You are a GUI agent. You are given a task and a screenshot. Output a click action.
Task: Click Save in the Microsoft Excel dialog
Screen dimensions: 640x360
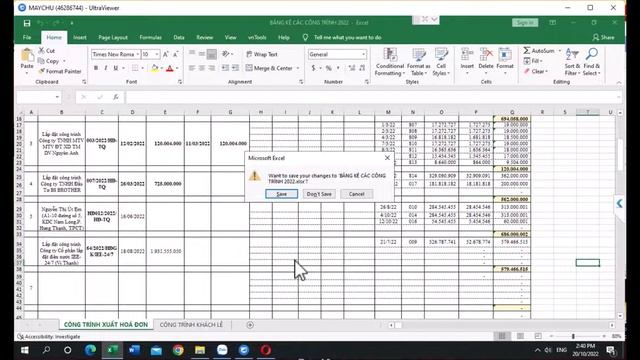point(282,194)
